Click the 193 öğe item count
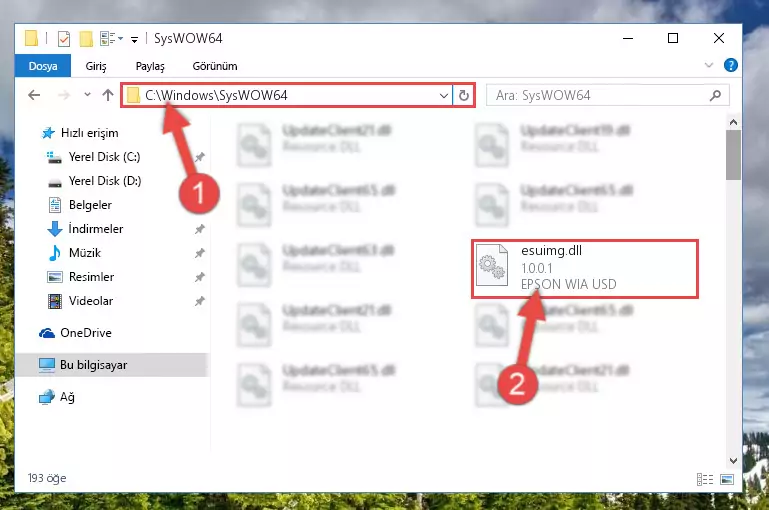The width and height of the screenshot is (769, 510). [47, 478]
